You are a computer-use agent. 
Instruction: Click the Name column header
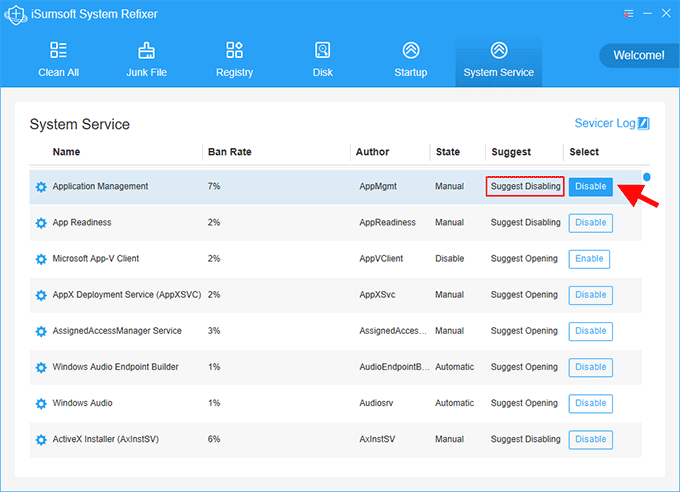pyautogui.click(x=66, y=152)
